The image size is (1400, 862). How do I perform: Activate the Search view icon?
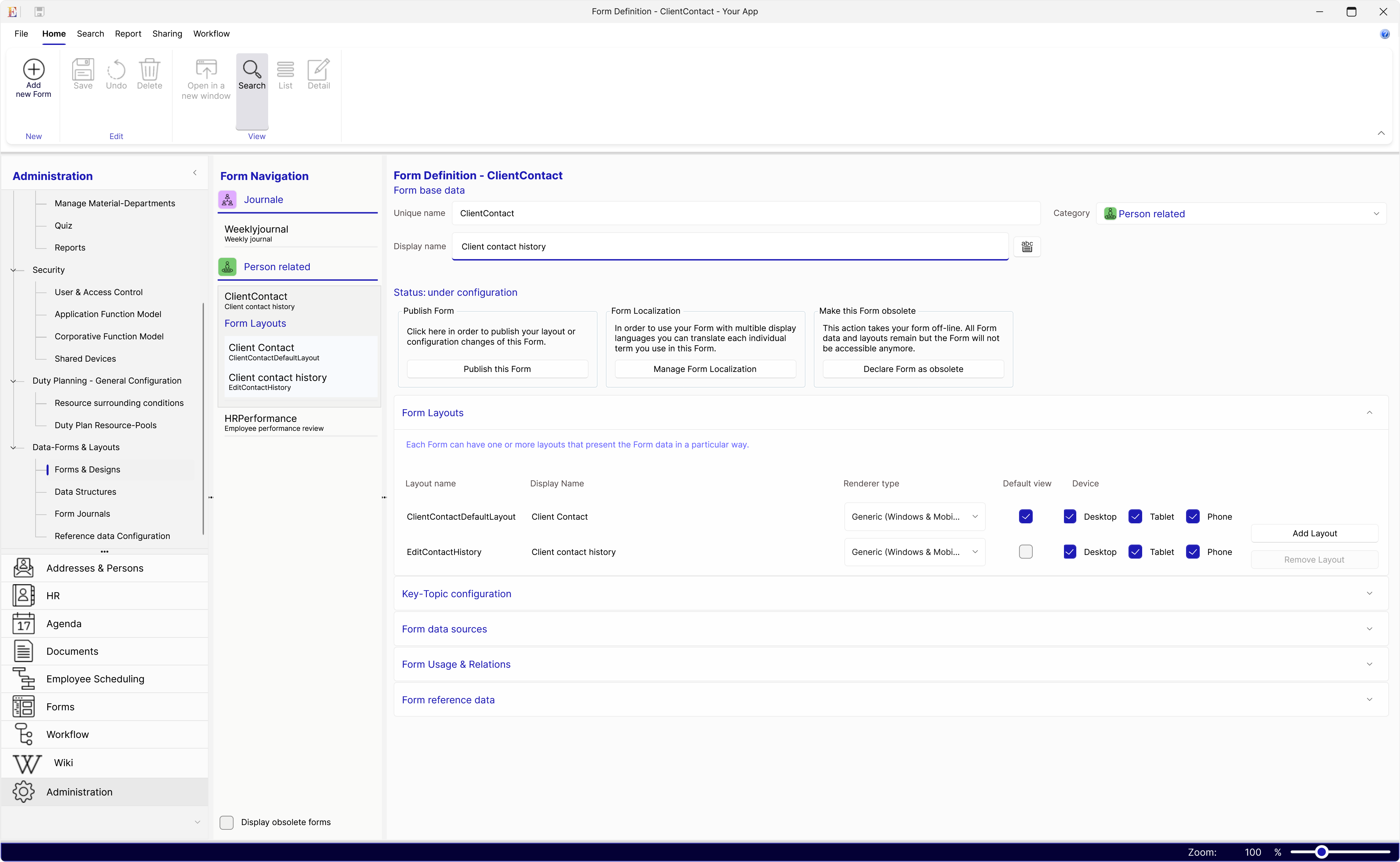click(252, 69)
